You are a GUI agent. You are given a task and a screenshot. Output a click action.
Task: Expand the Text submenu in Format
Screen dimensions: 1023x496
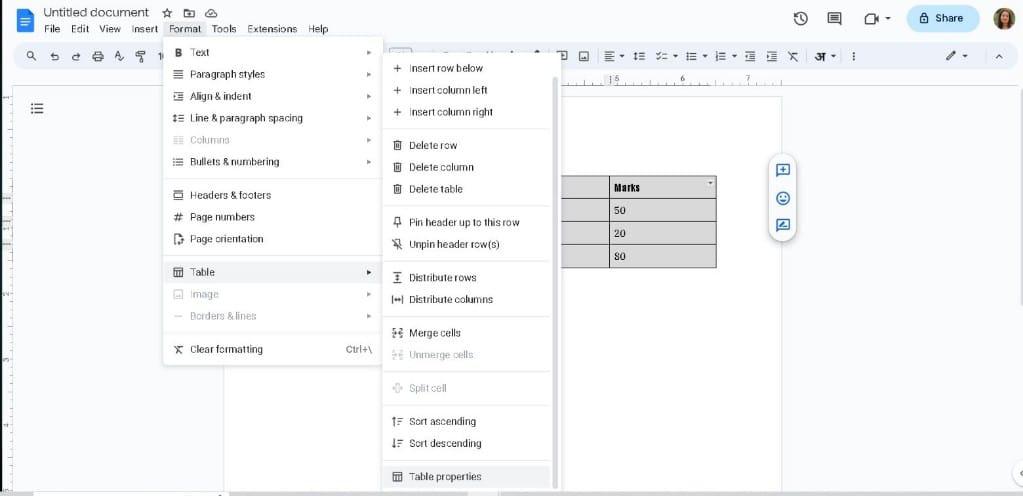coord(273,52)
